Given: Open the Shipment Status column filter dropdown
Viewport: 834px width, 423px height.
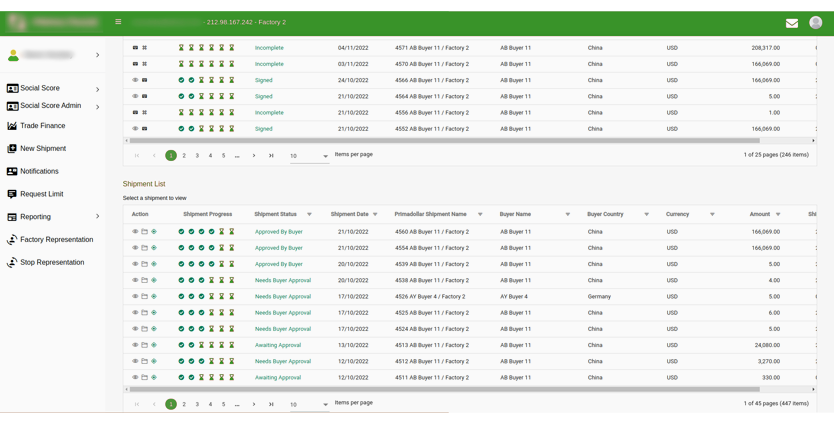Looking at the screenshot, I should pyautogui.click(x=309, y=215).
